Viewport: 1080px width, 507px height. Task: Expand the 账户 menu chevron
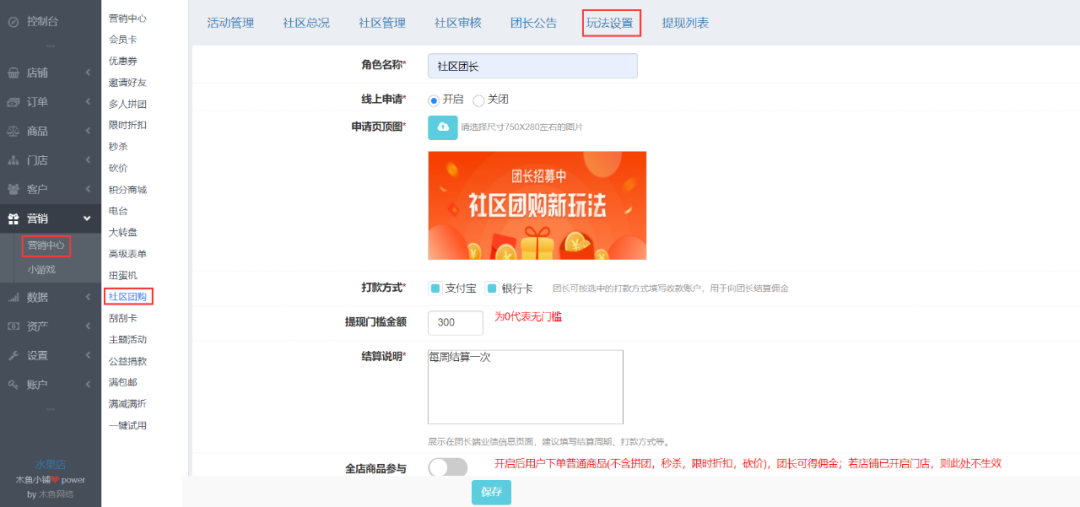pyautogui.click(x=88, y=384)
